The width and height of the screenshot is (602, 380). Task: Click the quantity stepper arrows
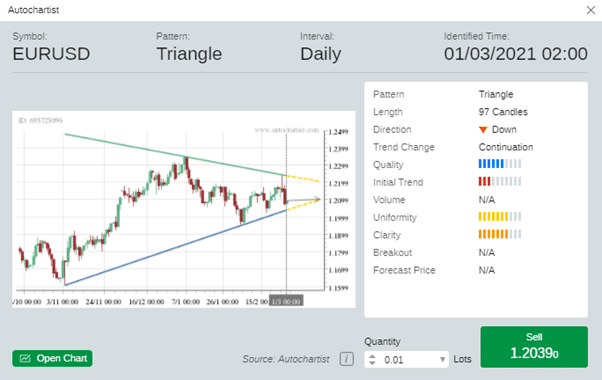pos(372,360)
